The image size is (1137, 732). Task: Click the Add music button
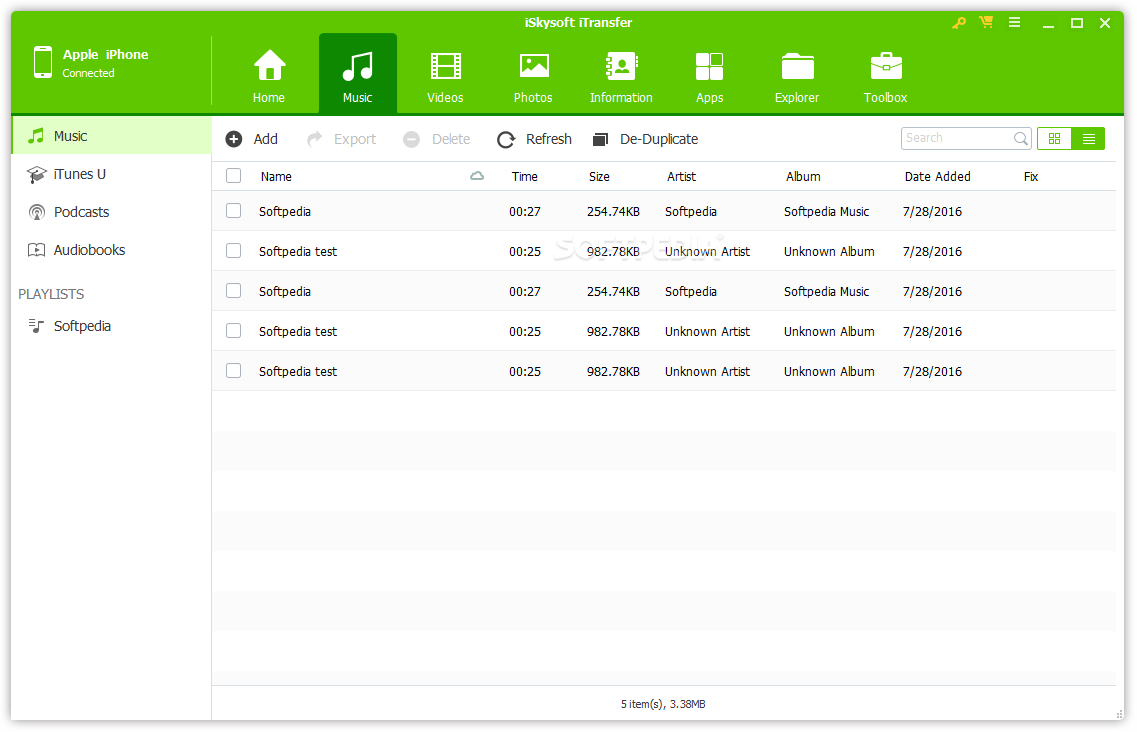(252, 139)
